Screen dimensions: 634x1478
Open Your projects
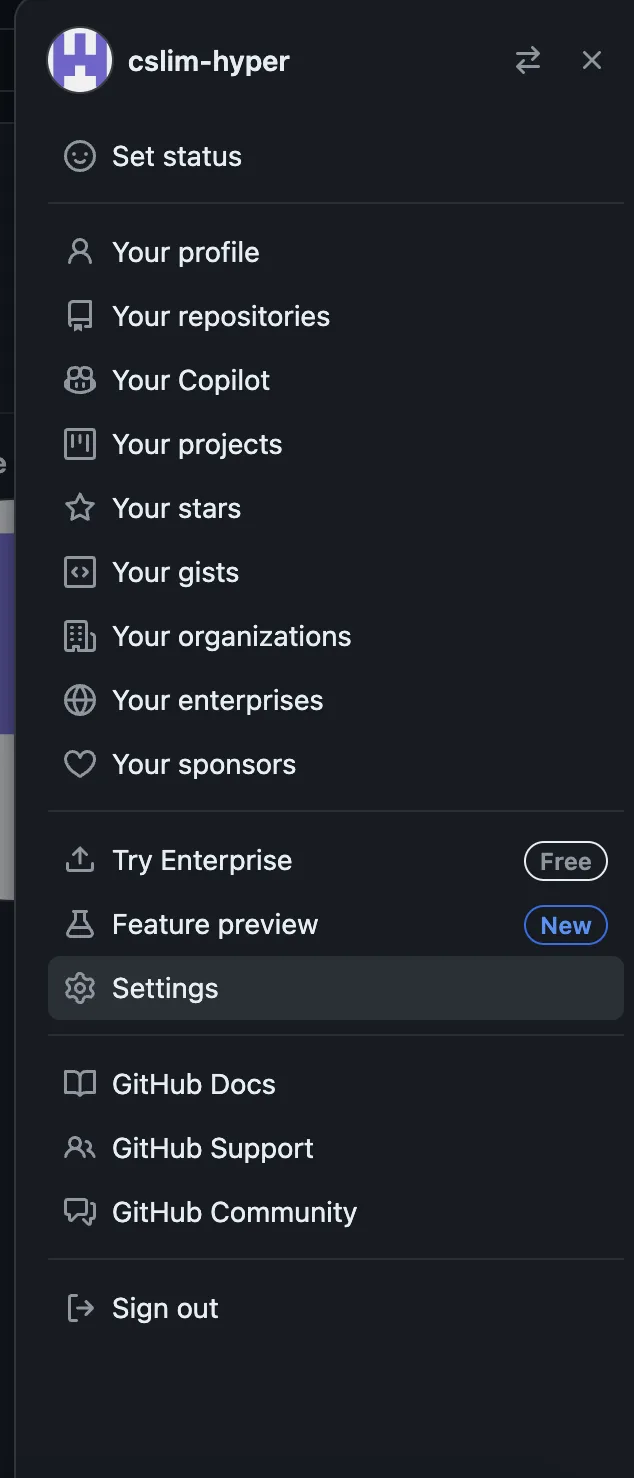click(336, 444)
